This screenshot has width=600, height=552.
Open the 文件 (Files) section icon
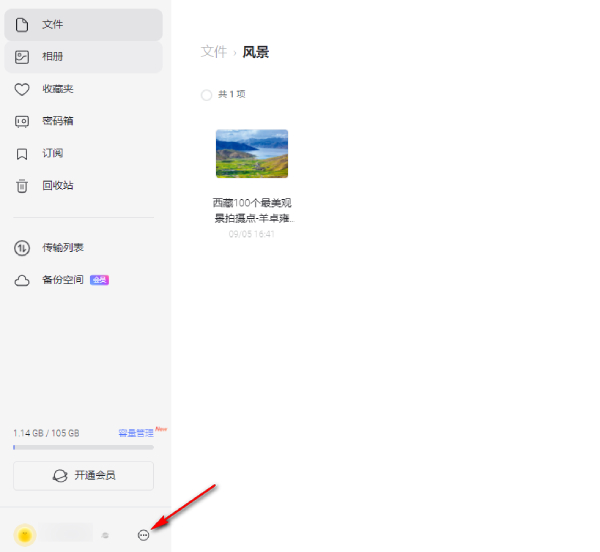tap(22, 25)
